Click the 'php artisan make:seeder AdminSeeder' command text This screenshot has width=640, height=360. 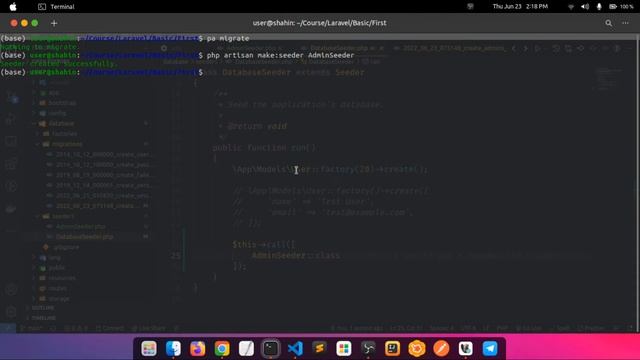pyautogui.click(x=280, y=55)
